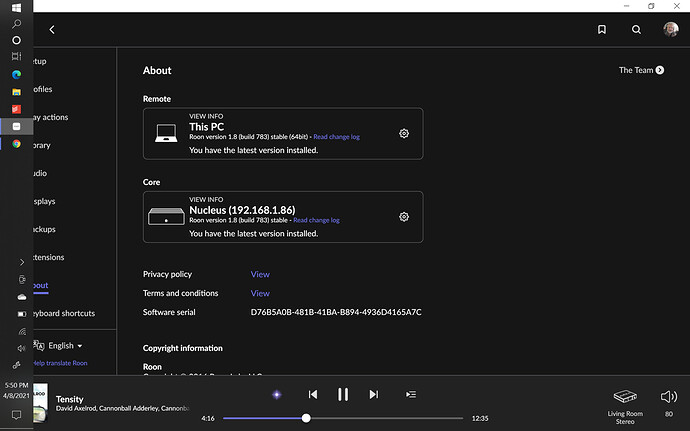Open the Windows Start button

coord(16,7)
